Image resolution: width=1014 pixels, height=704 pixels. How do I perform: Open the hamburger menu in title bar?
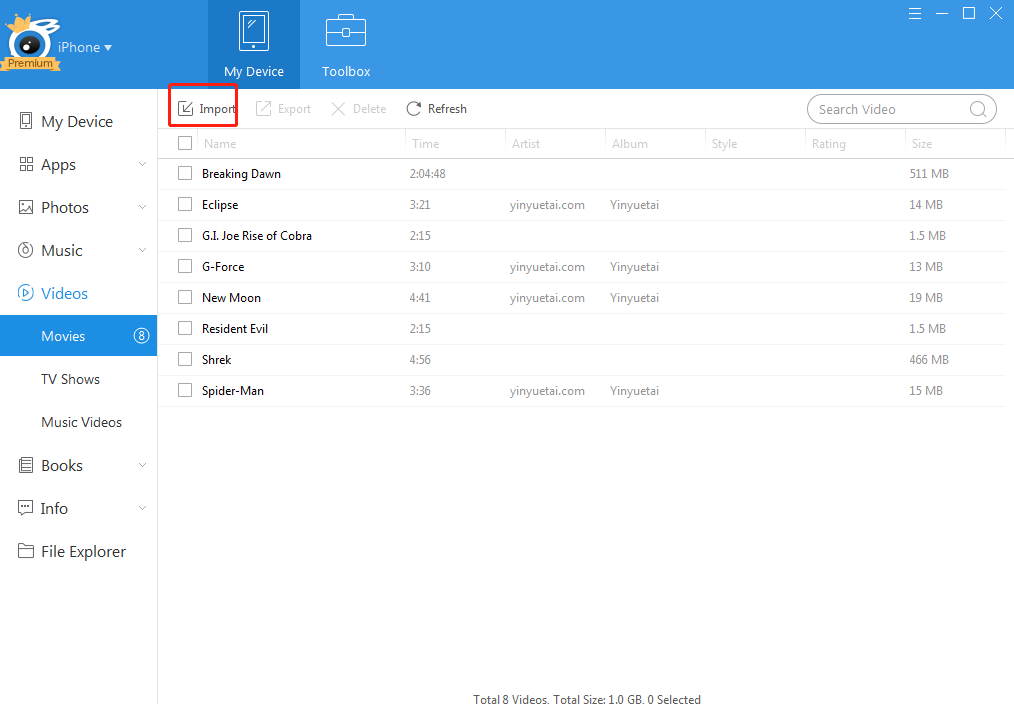click(x=914, y=14)
